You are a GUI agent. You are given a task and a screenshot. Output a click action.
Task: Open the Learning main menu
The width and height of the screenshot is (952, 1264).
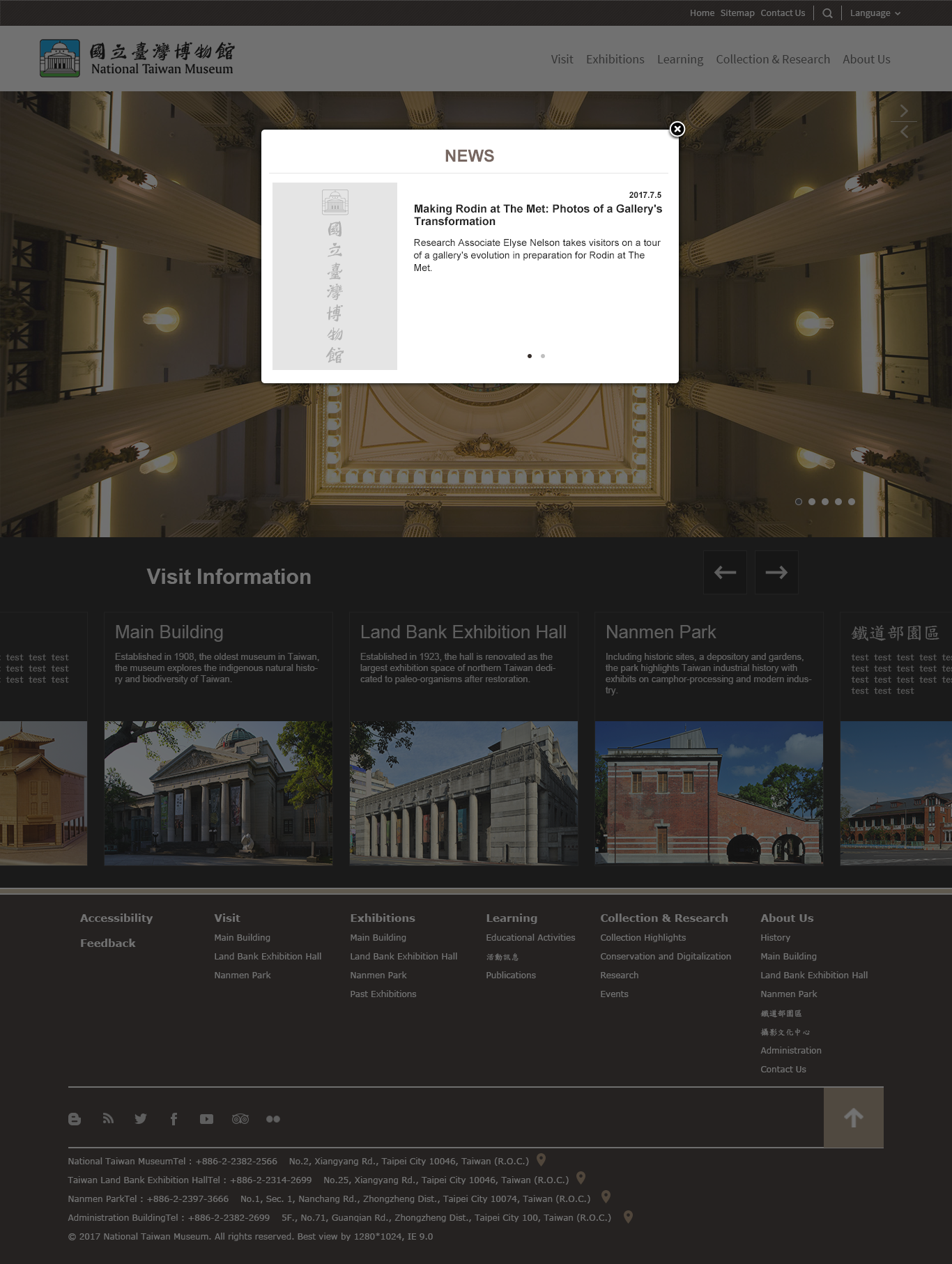pyautogui.click(x=680, y=59)
